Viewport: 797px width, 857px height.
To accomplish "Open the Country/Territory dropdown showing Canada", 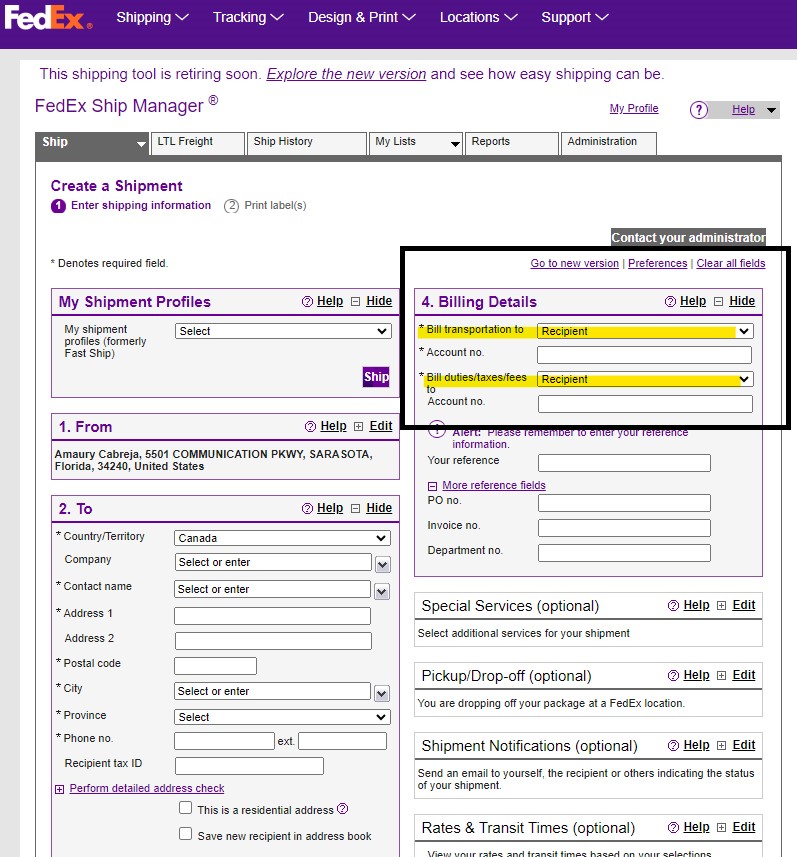I will pos(282,538).
